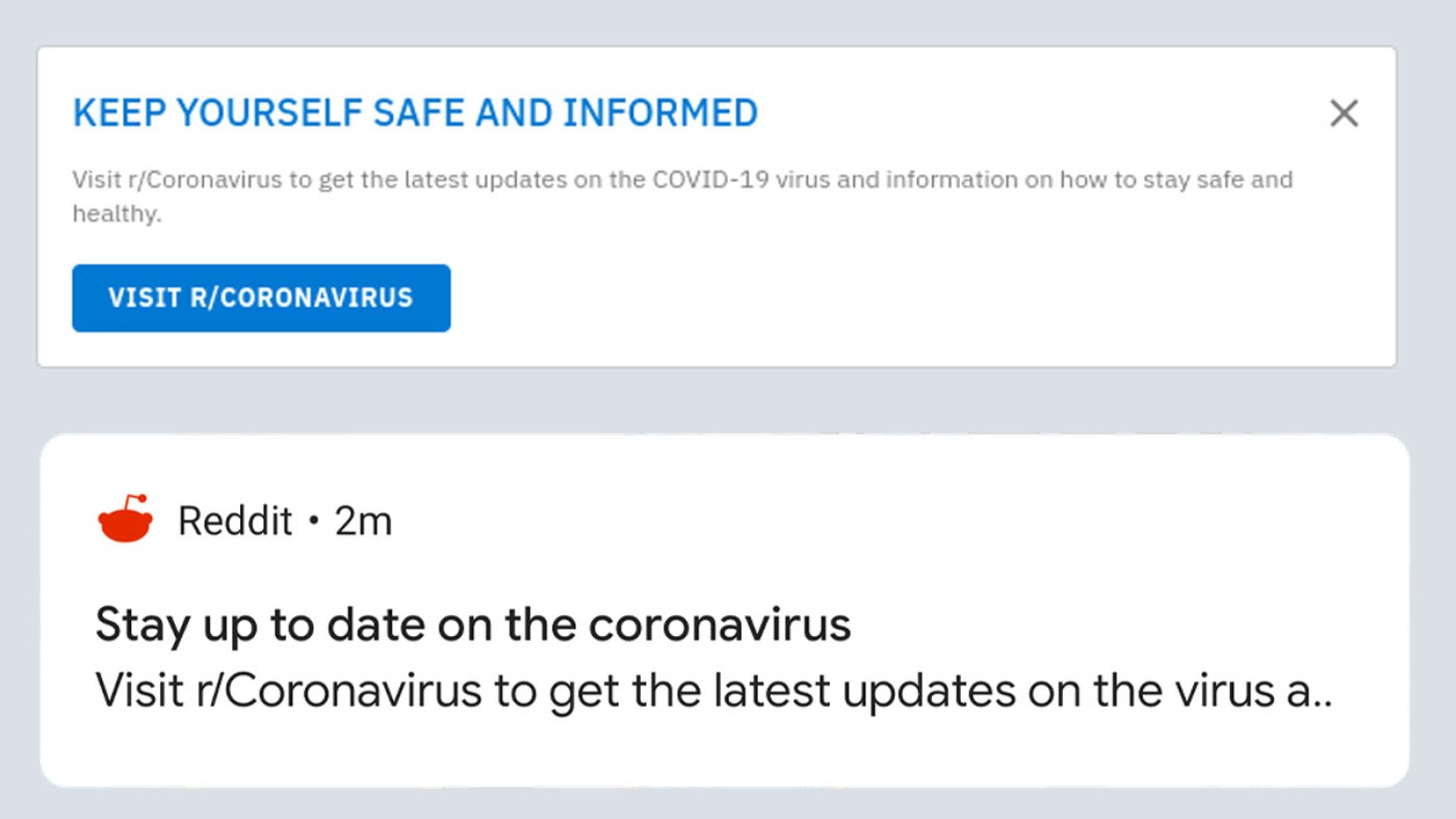Click the Visit r/Coronavirus button
This screenshot has height=819, width=1456.
261,298
